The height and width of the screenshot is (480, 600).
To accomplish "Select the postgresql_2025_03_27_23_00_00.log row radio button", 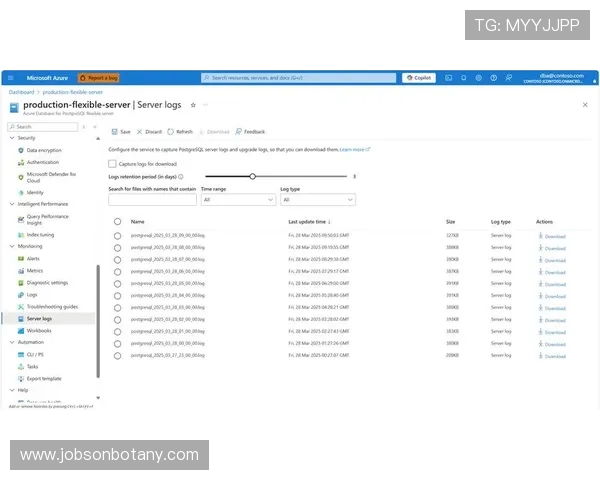I will pyautogui.click(x=117, y=355).
